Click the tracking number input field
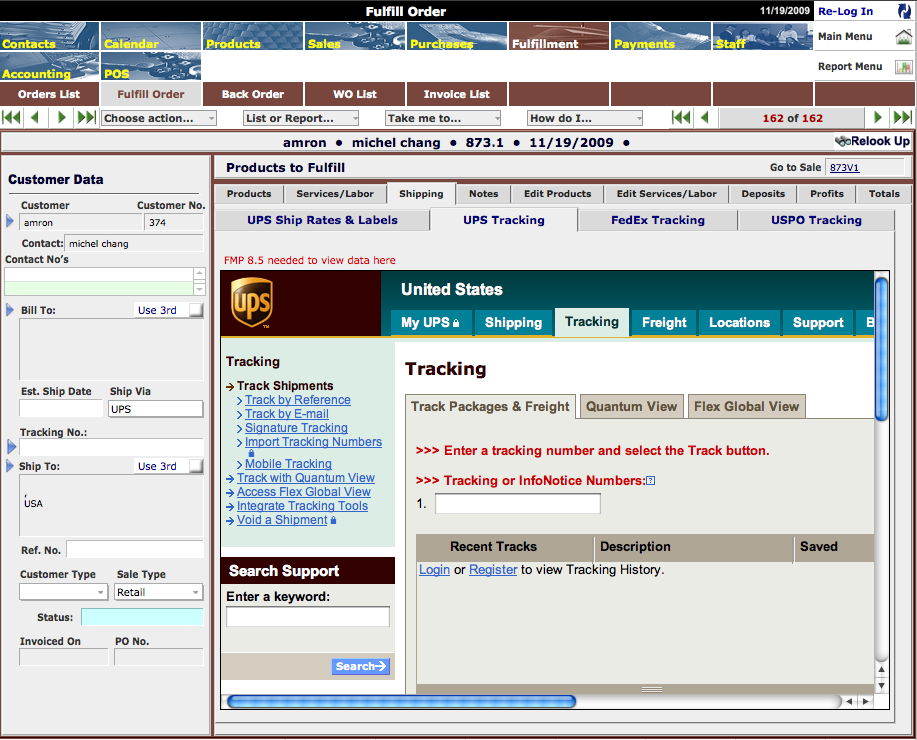This screenshot has height=740, width=917. 518,504
